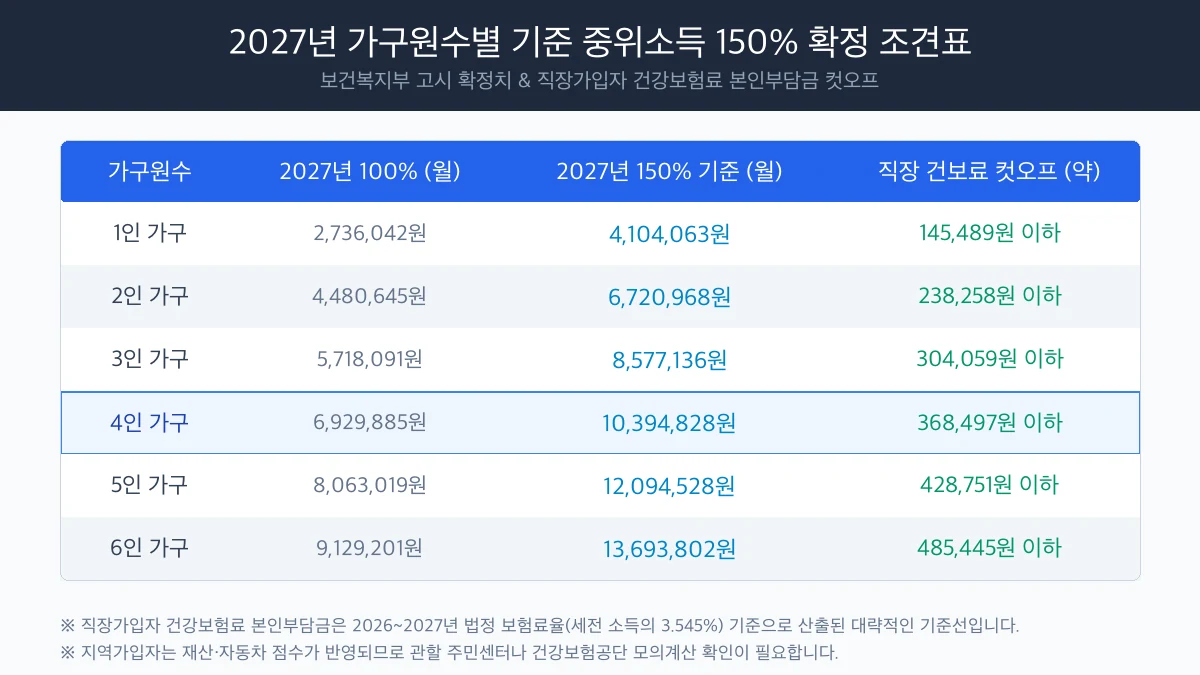The width and height of the screenshot is (1200, 675).
Task: Click the value '2,736,042원'
Action: (x=370, y=234)
